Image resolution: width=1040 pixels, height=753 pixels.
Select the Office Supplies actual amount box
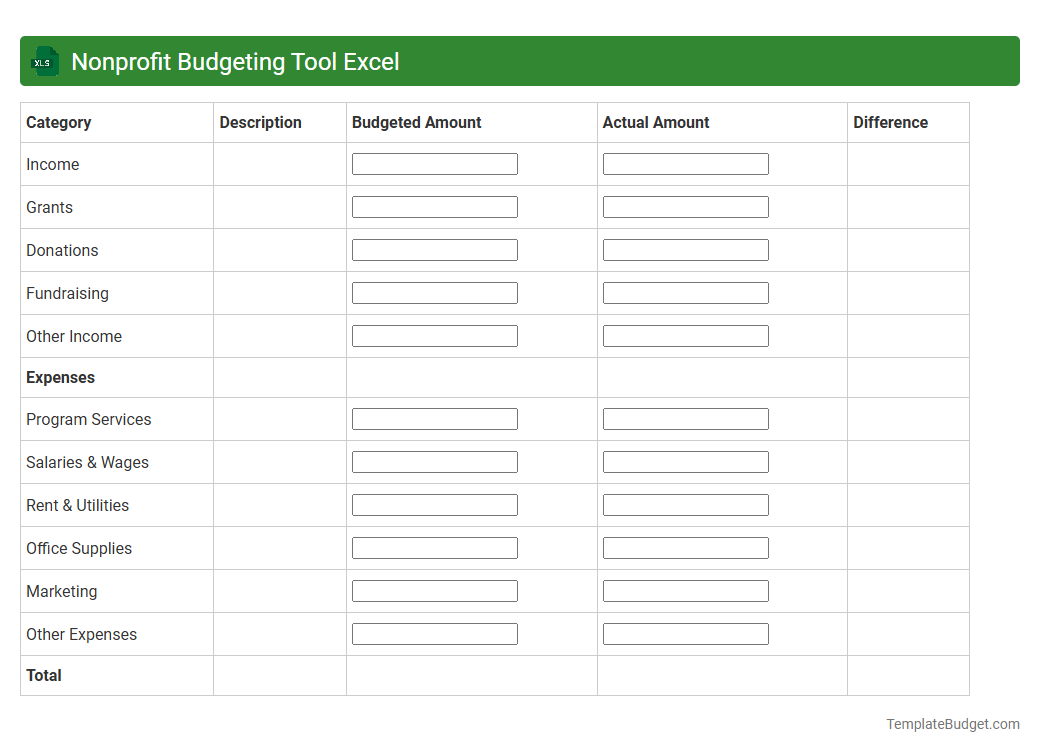(x=685, y=547)
